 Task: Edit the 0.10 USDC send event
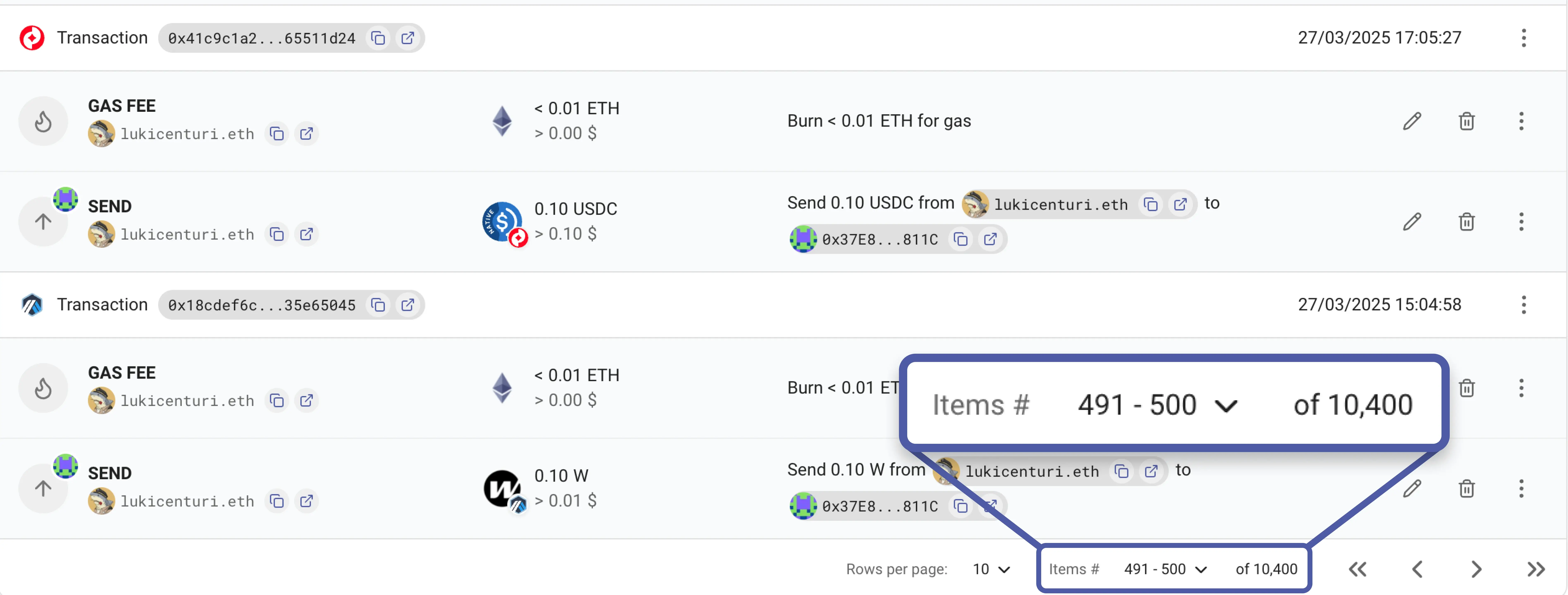[1411, 221]
